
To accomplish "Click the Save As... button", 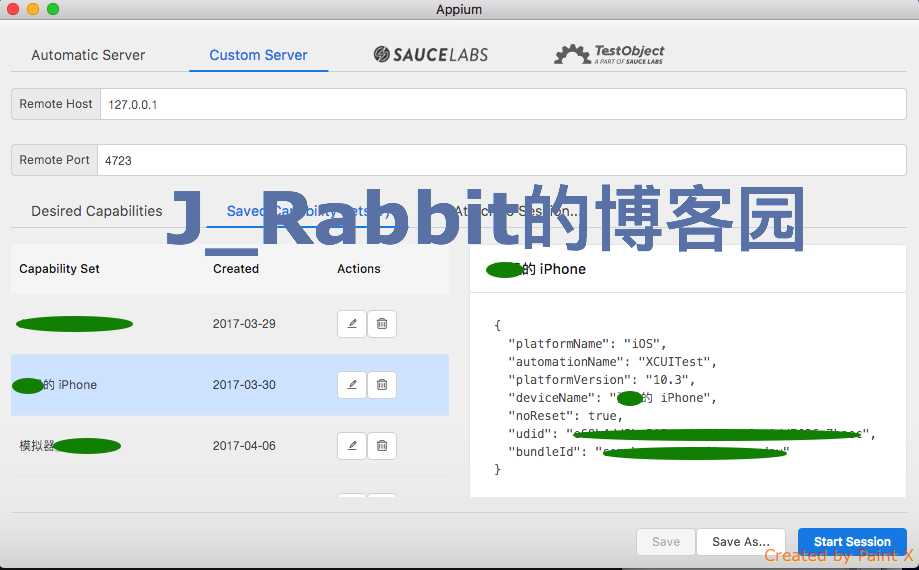I will pos(741,542).
